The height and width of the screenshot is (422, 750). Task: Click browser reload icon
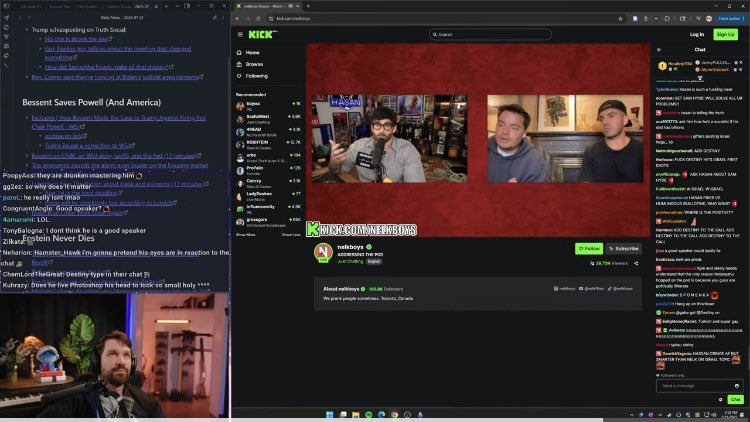coord(258,19)
